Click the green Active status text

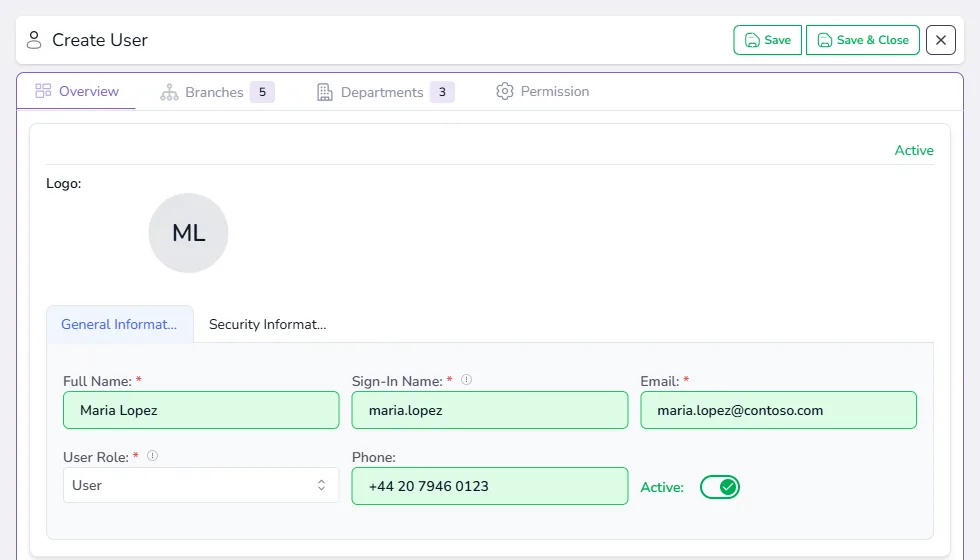914,150
